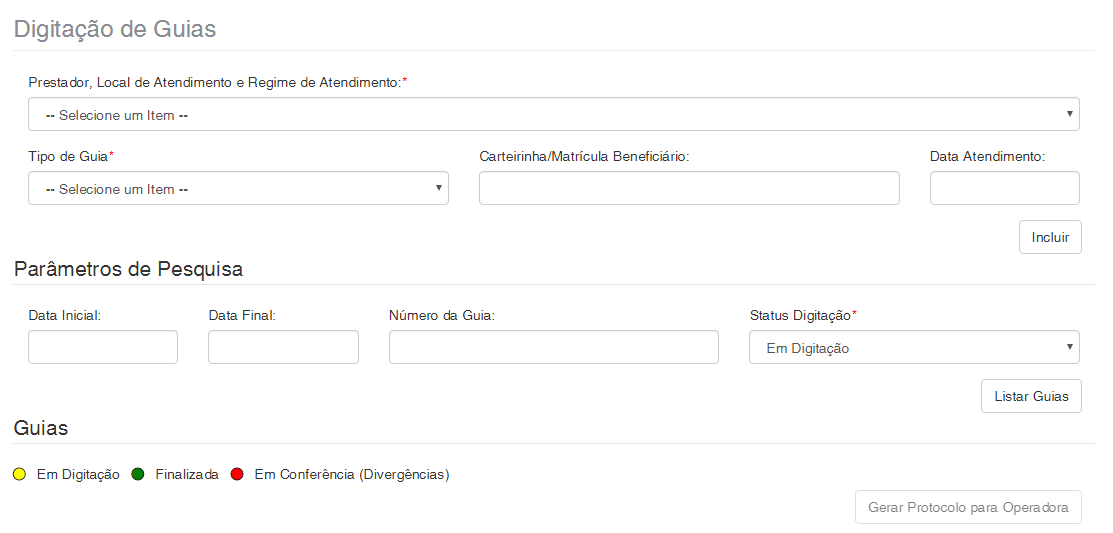This screenshot has height=533, width=1113.
Task: Click the Parâmetros de Pesquisa section heading
Action: [128, 269]
